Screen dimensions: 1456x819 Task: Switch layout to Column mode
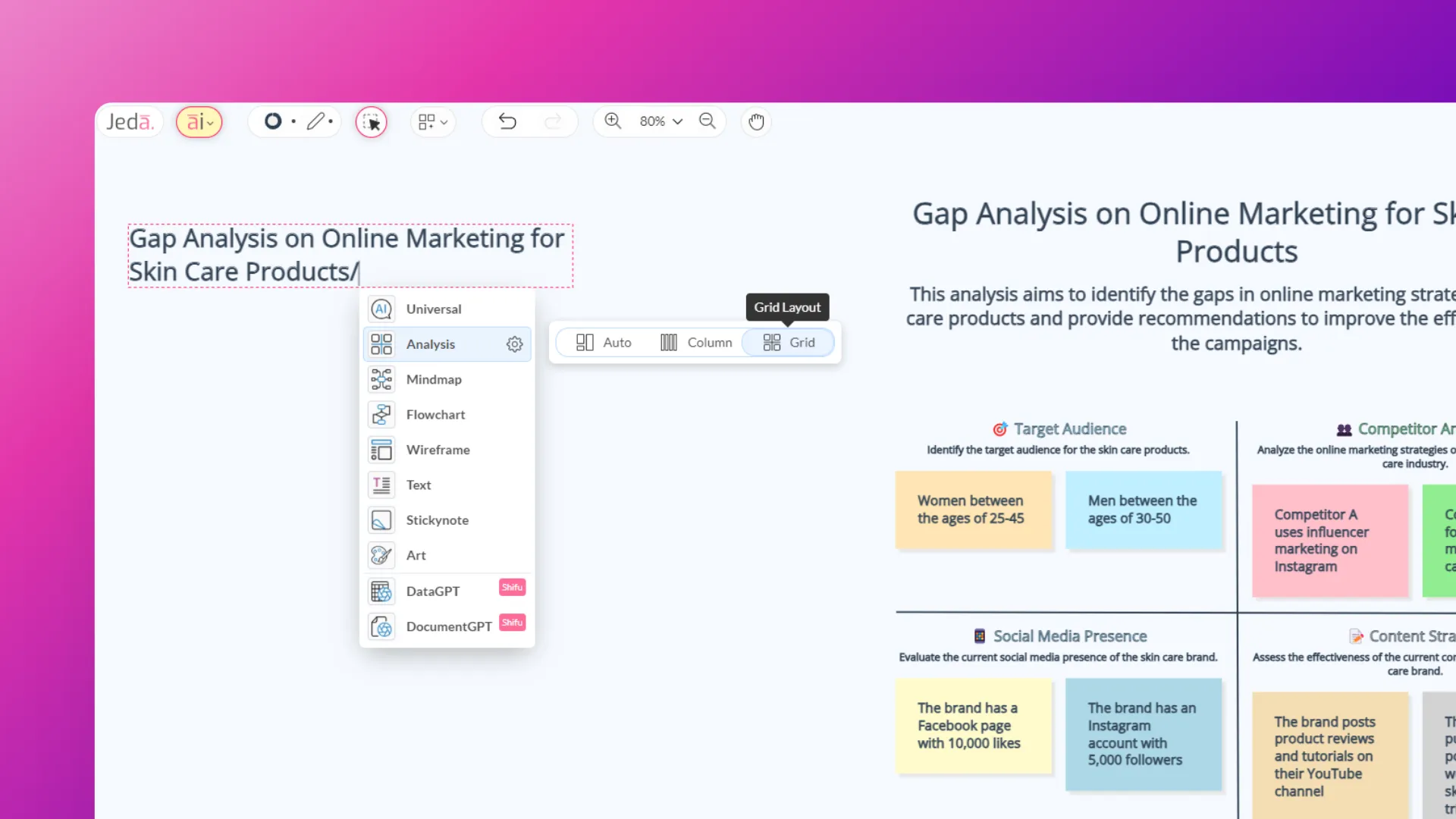(696, 342)
